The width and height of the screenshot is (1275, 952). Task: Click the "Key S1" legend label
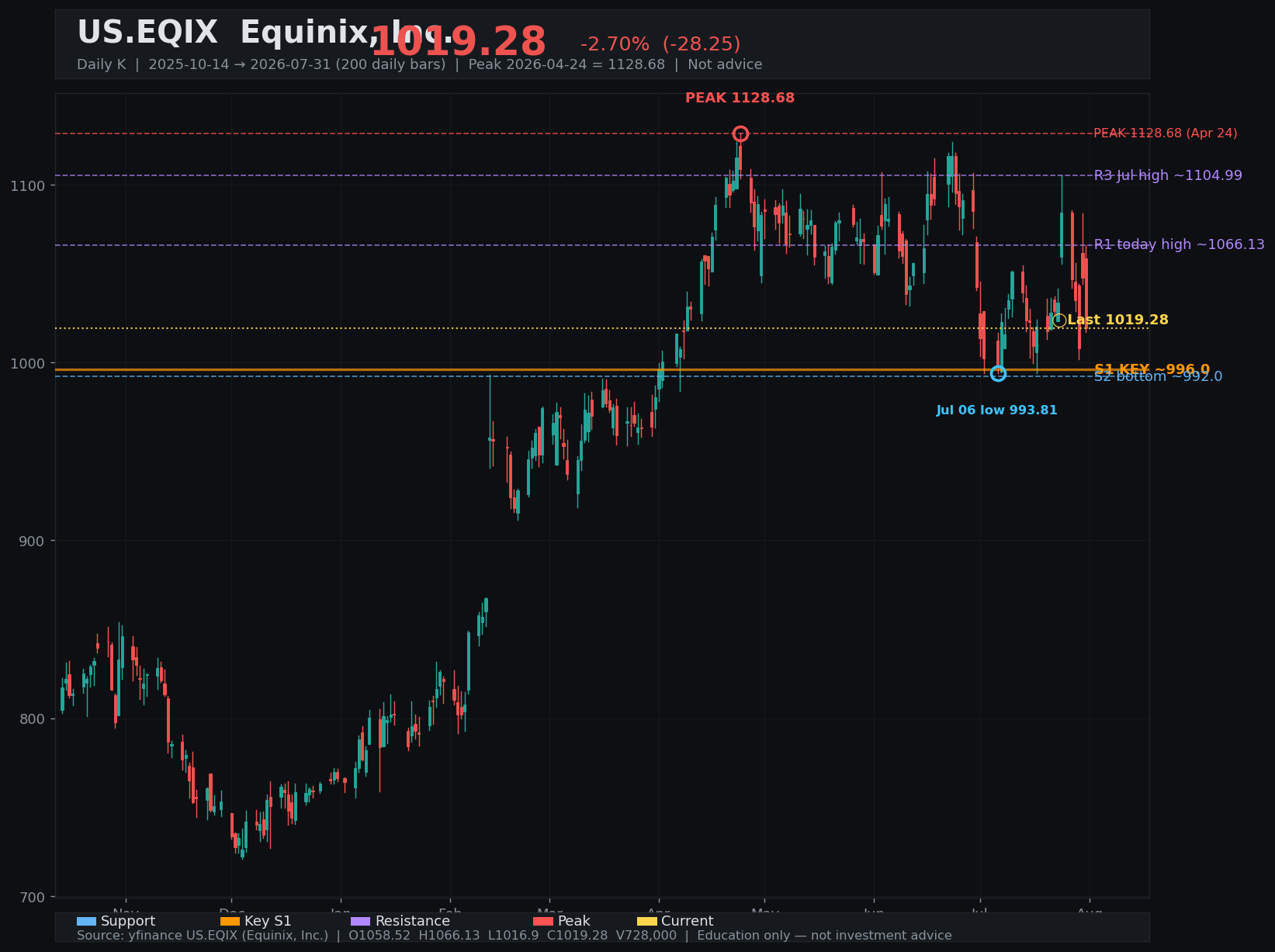pos(268,921)
